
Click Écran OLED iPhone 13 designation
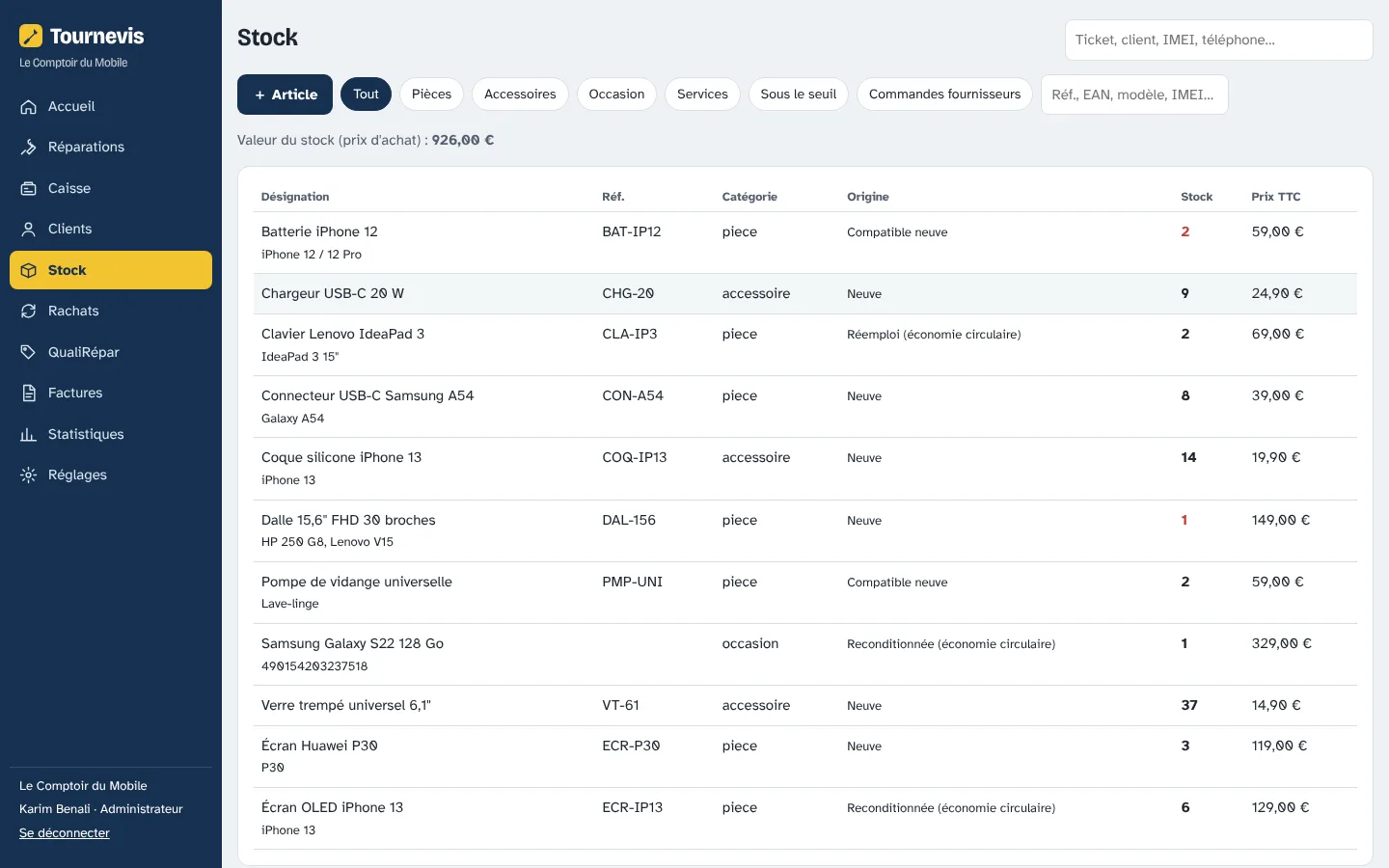(x=332, y=808)
